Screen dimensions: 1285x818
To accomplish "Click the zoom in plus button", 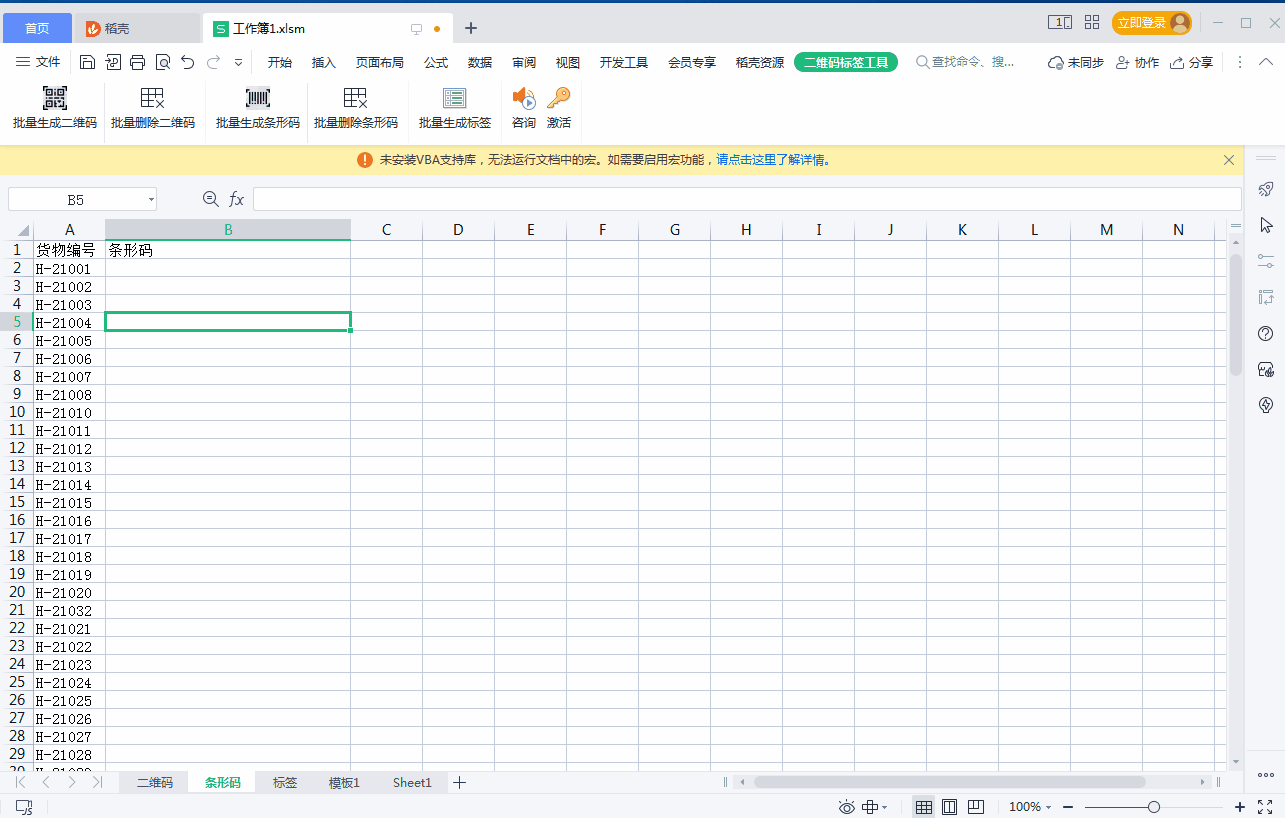I will [x=1240, y=807].
